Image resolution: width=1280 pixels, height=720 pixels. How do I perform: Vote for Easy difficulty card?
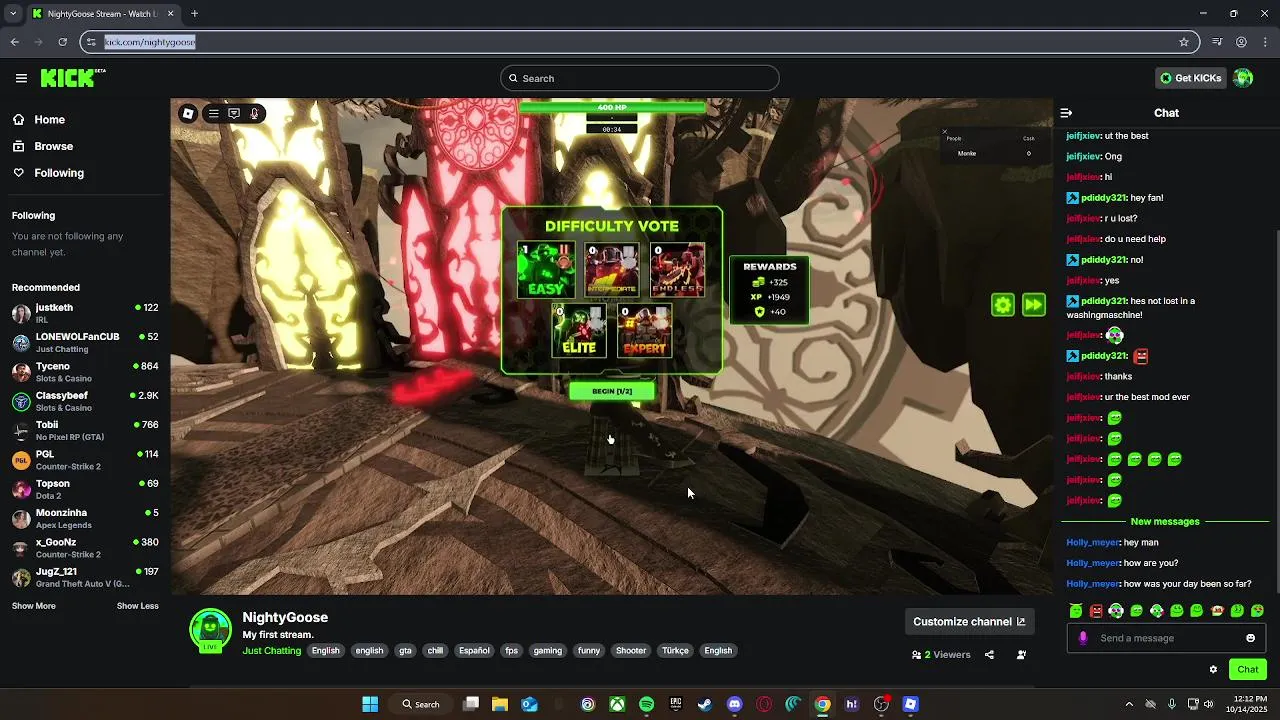point(546,270)
